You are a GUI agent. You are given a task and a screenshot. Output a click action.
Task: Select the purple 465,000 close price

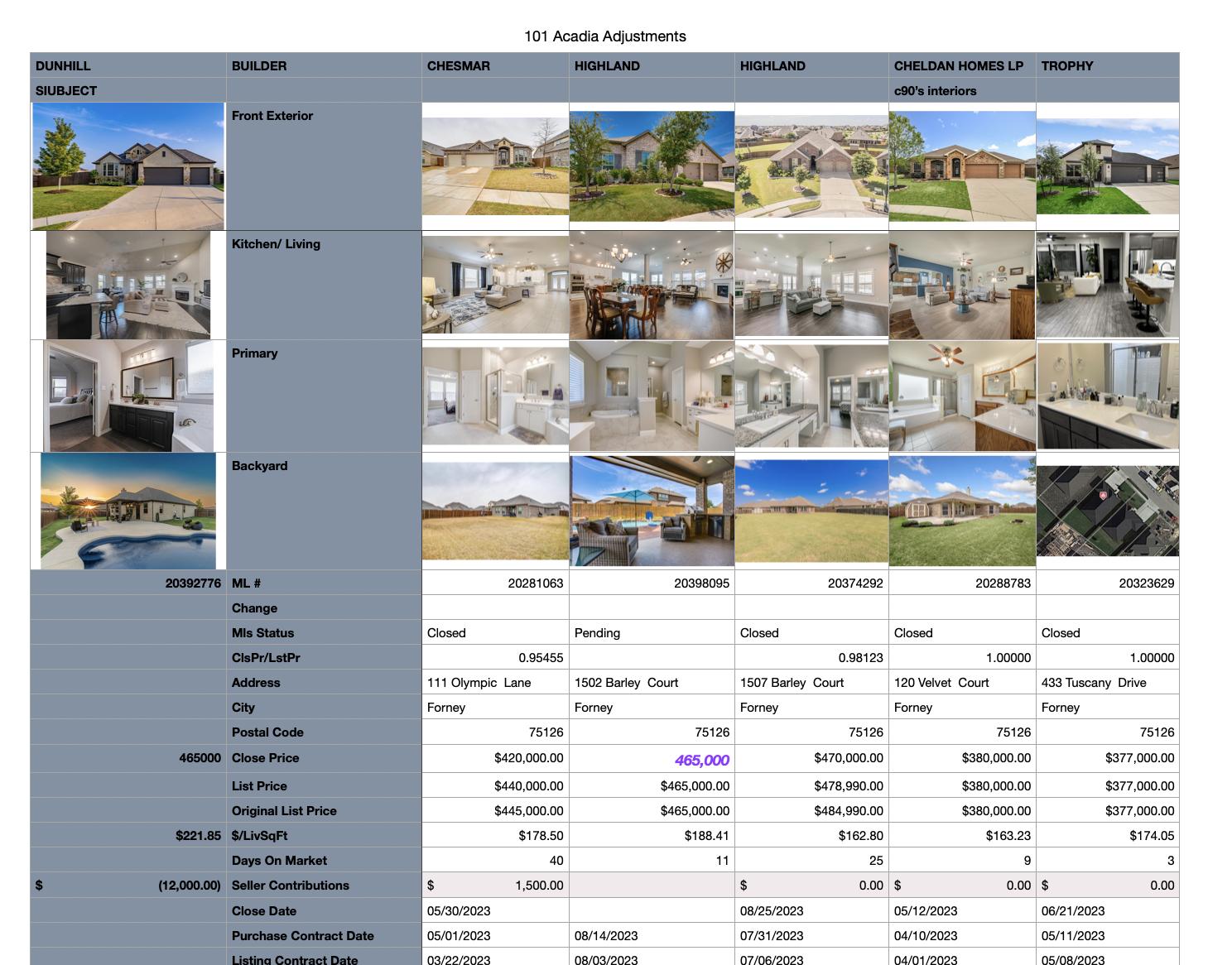(702, 761)
